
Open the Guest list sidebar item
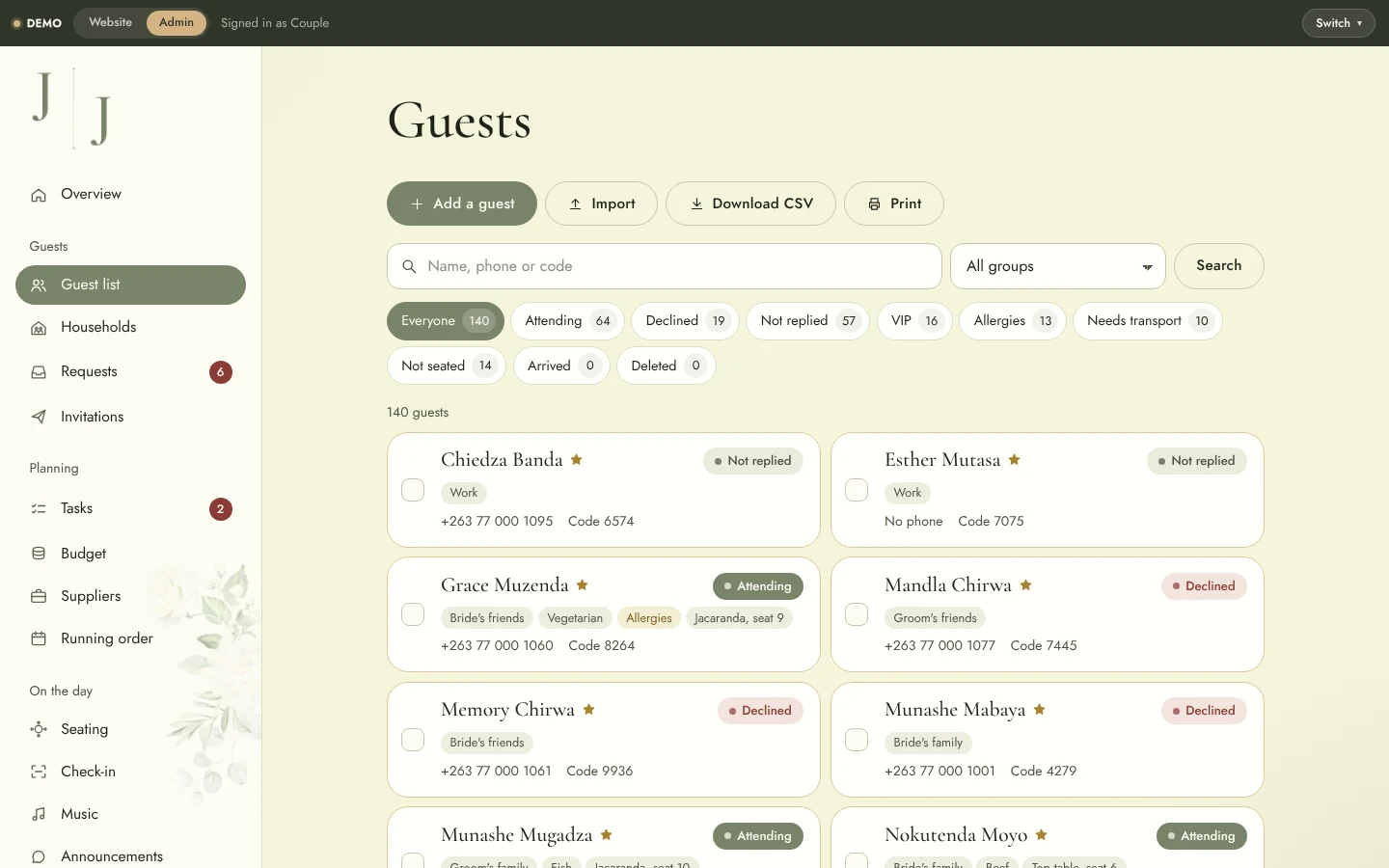click(130, 285)
